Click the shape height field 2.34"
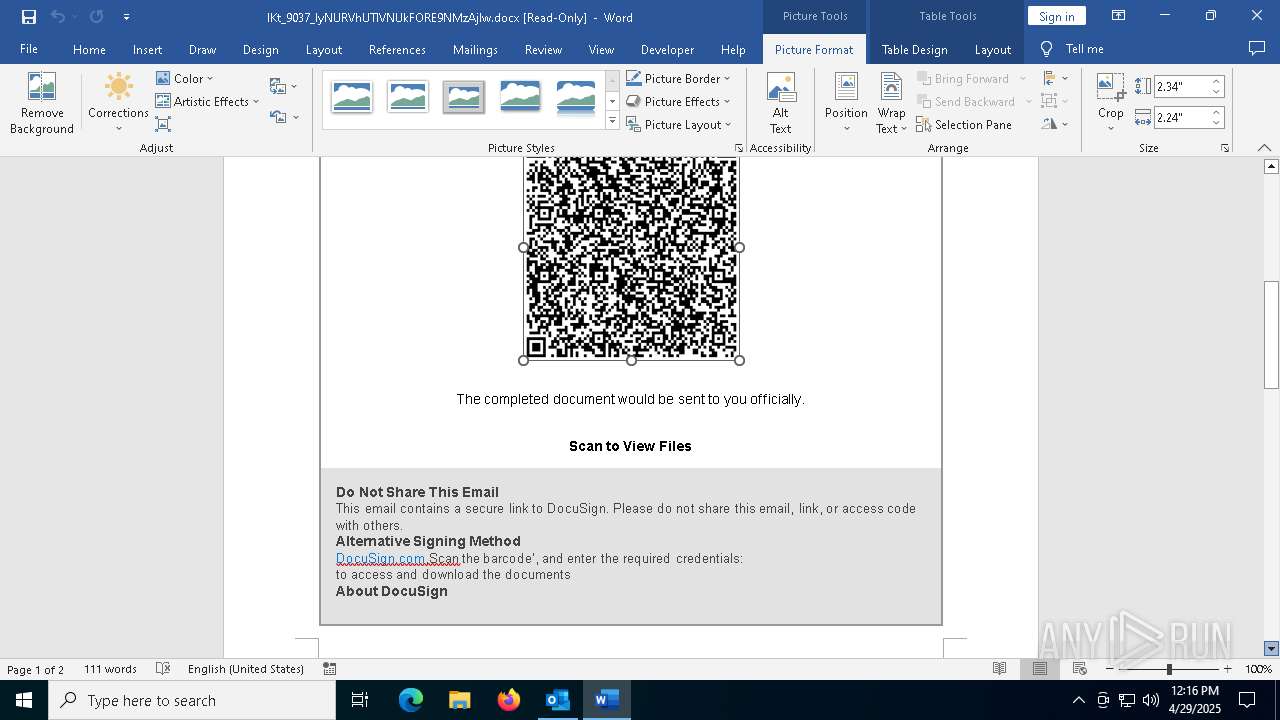Viewport: 1280px width, 720px height. pyautogui.click(x=1183, y=87)
